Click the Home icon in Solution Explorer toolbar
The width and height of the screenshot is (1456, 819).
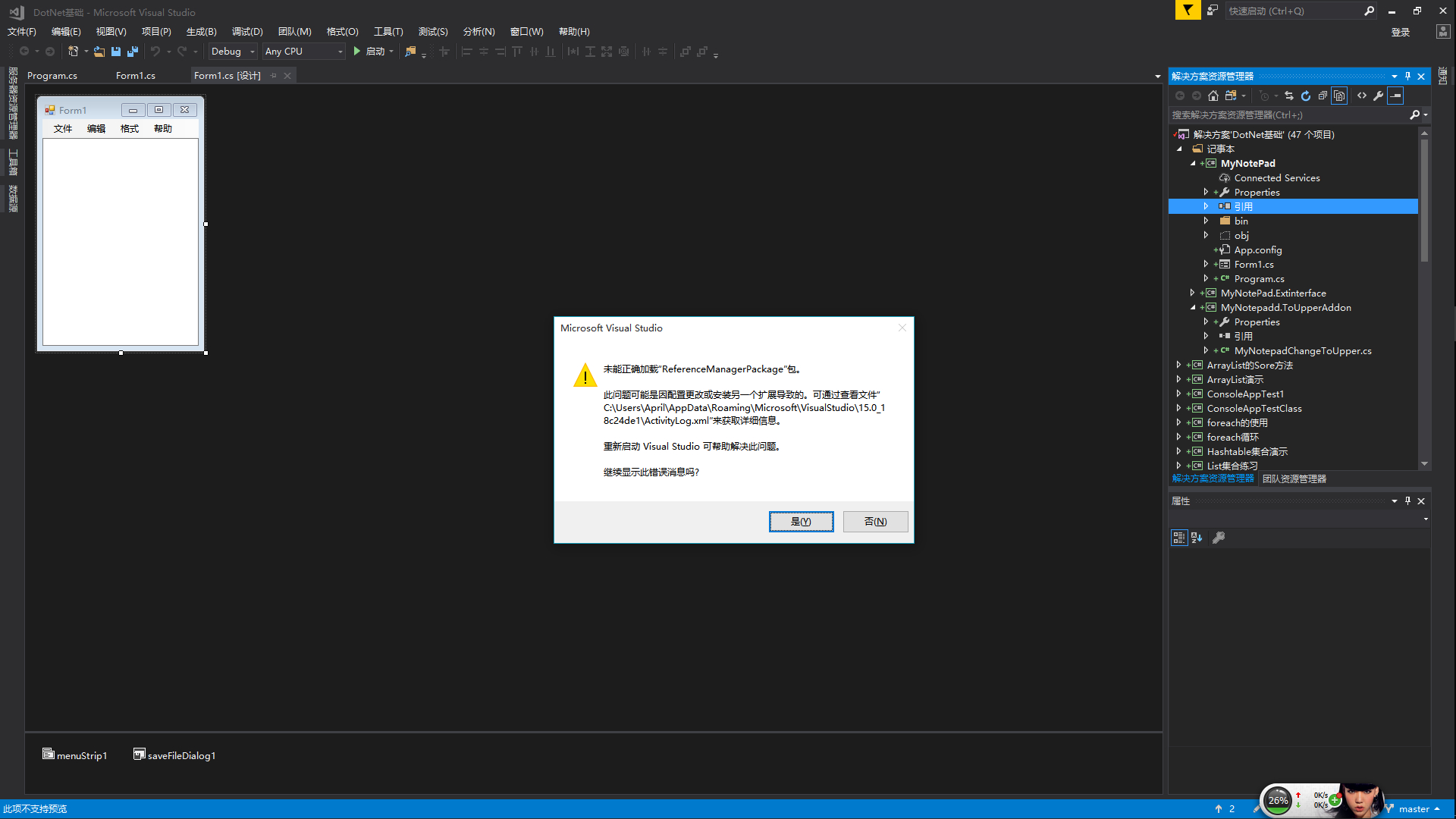(1213, 96)
